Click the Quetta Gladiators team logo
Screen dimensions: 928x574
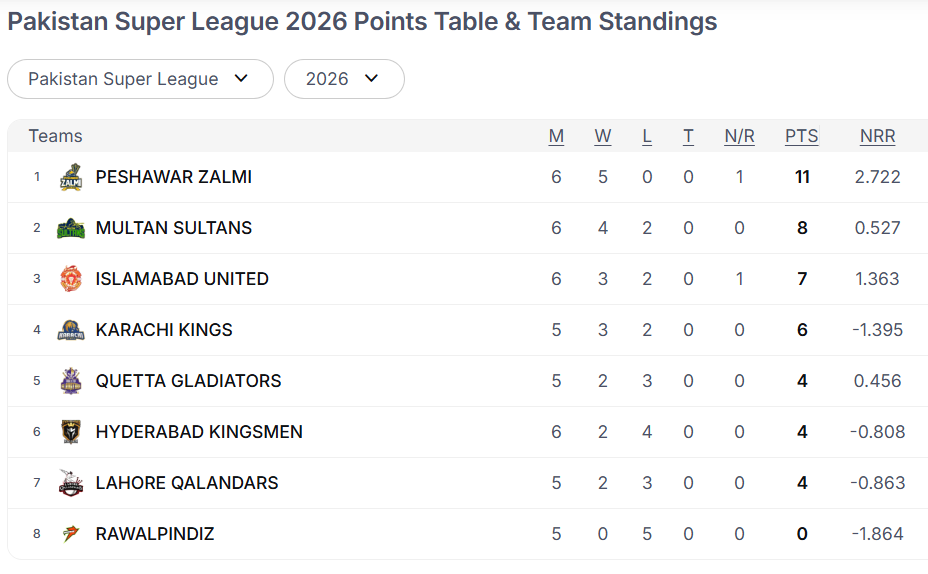point(70,381)
